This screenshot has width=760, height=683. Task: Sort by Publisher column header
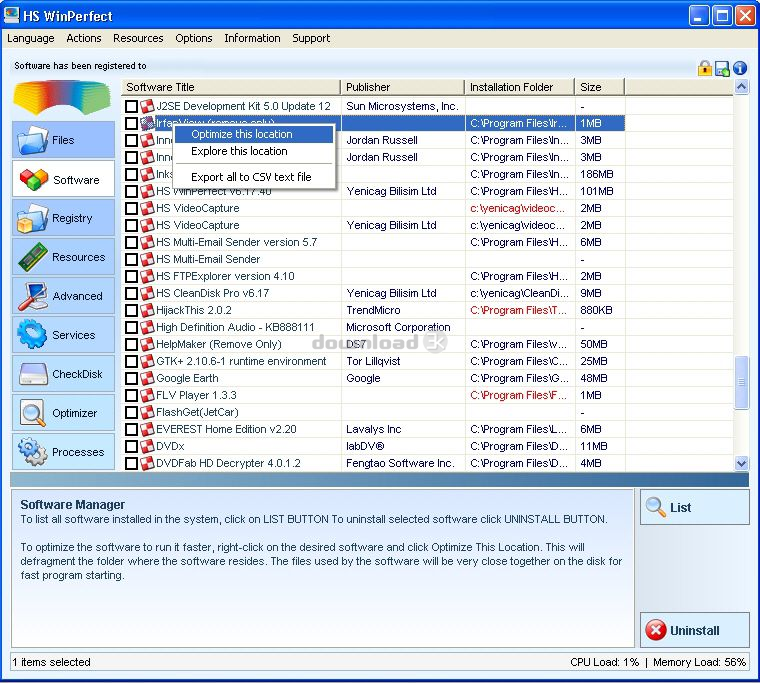click(x=403, y=87)
